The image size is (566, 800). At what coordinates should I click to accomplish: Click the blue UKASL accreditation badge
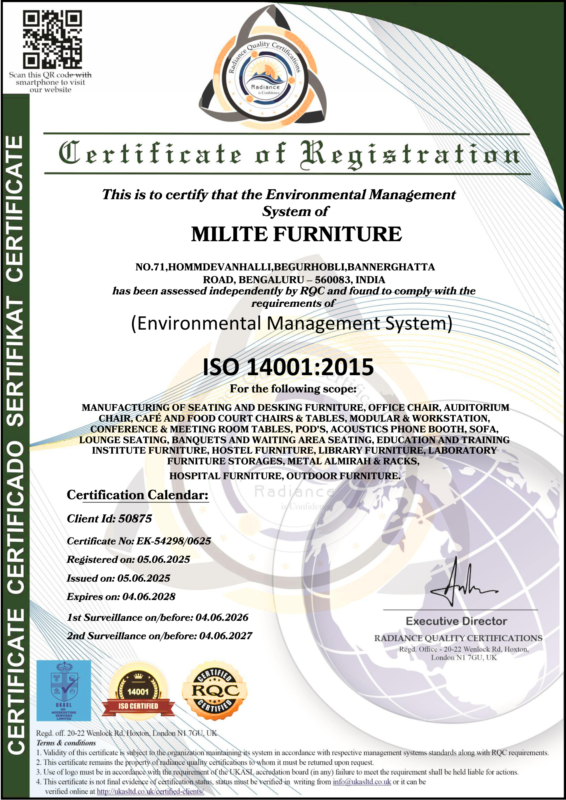[63, 689]
